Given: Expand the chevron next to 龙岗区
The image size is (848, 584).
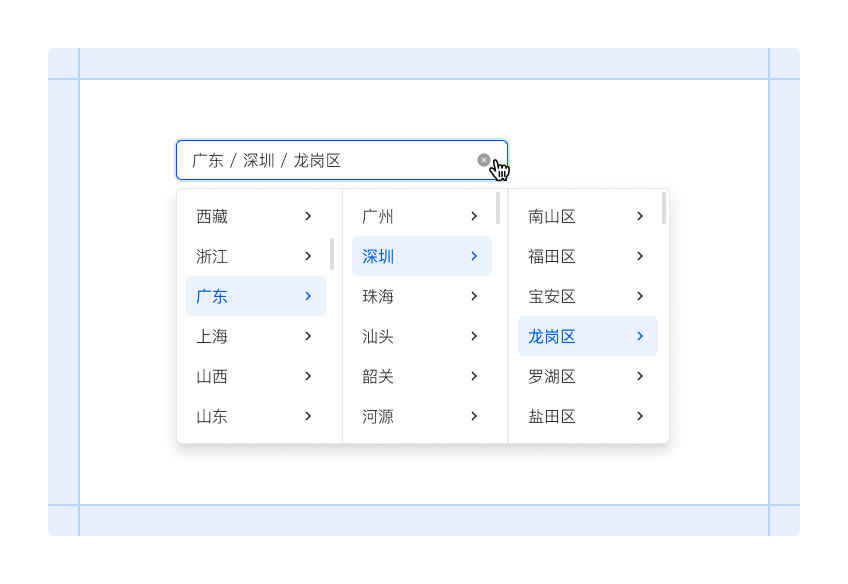Looking at the screenshot, I should (640, 336).
